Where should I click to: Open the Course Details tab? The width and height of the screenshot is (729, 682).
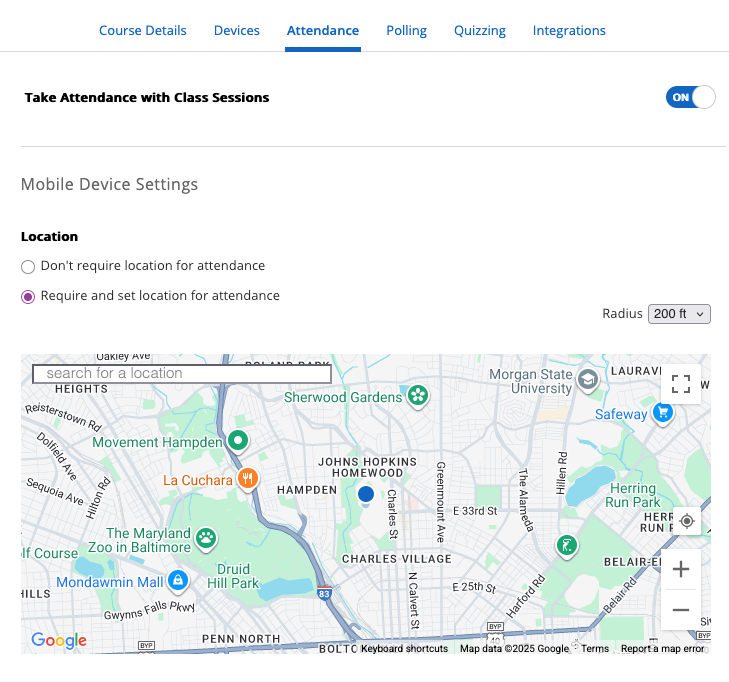click(142, 30)
